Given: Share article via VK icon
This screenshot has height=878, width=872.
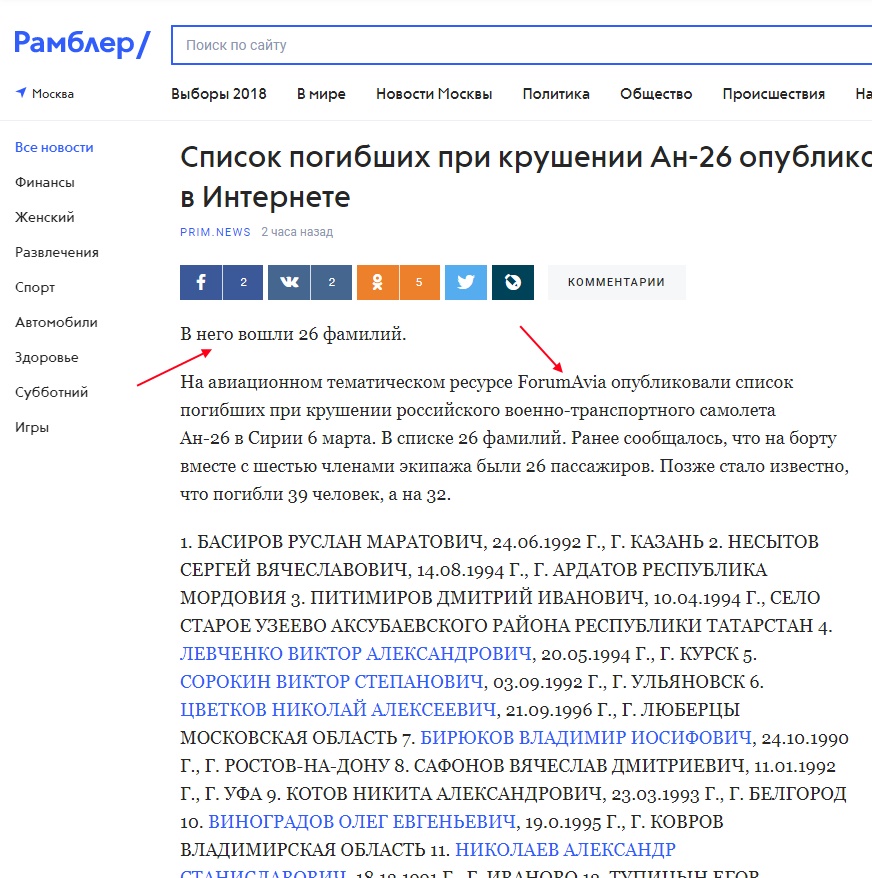Looking at the screenshot, I should 289,283.
